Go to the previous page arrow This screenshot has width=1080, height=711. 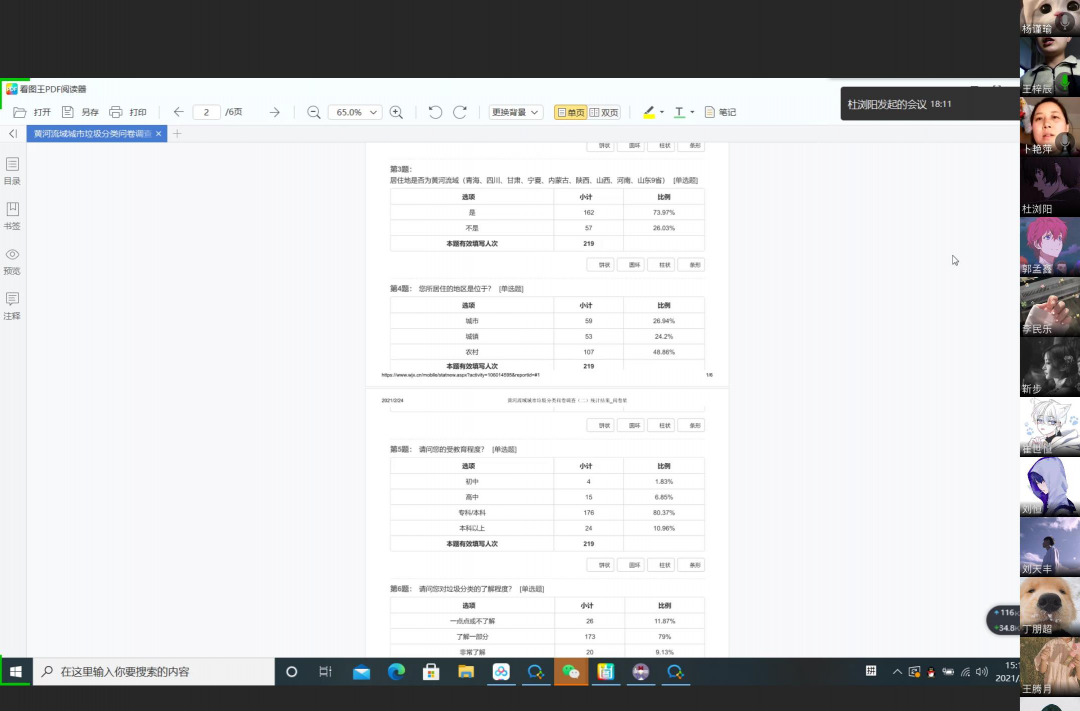pos(179,113)
